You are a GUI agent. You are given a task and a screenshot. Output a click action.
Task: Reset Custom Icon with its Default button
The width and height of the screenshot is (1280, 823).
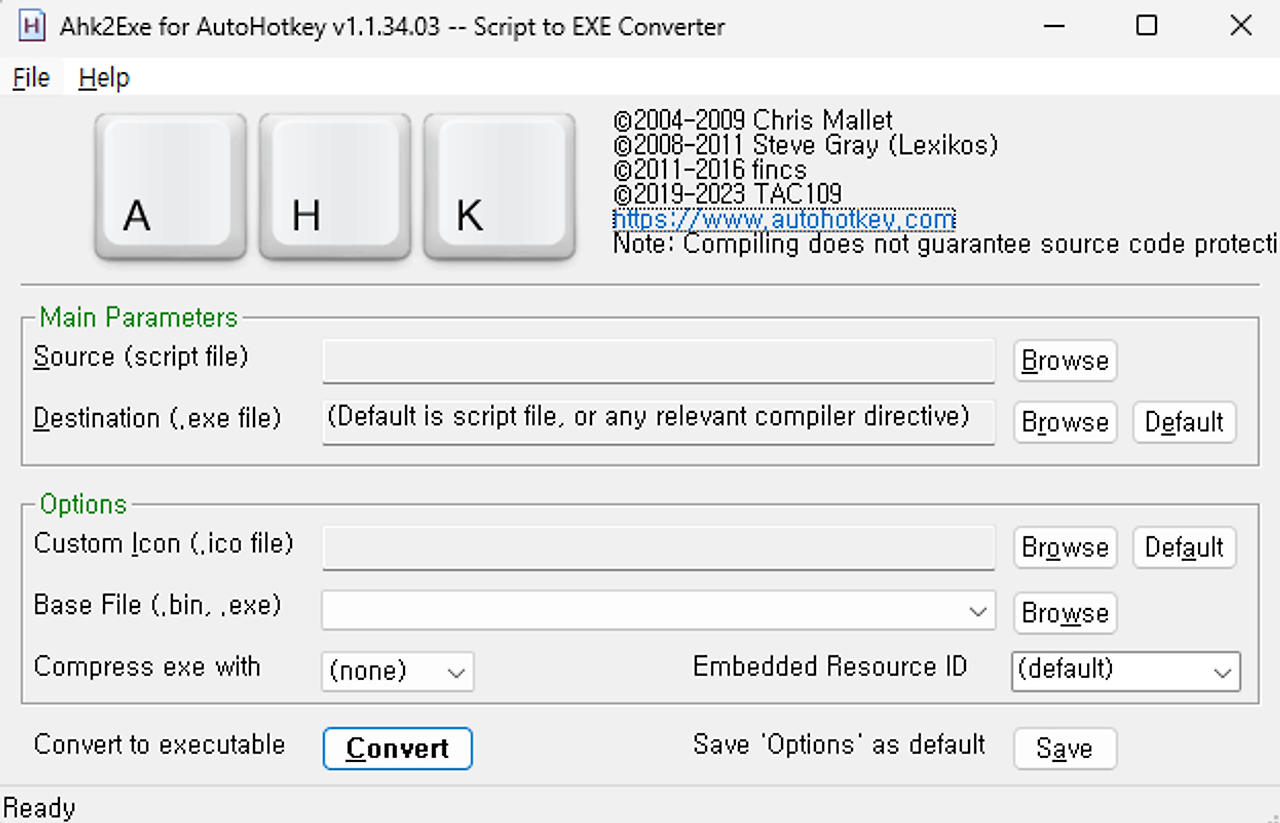pos(1184,548)
